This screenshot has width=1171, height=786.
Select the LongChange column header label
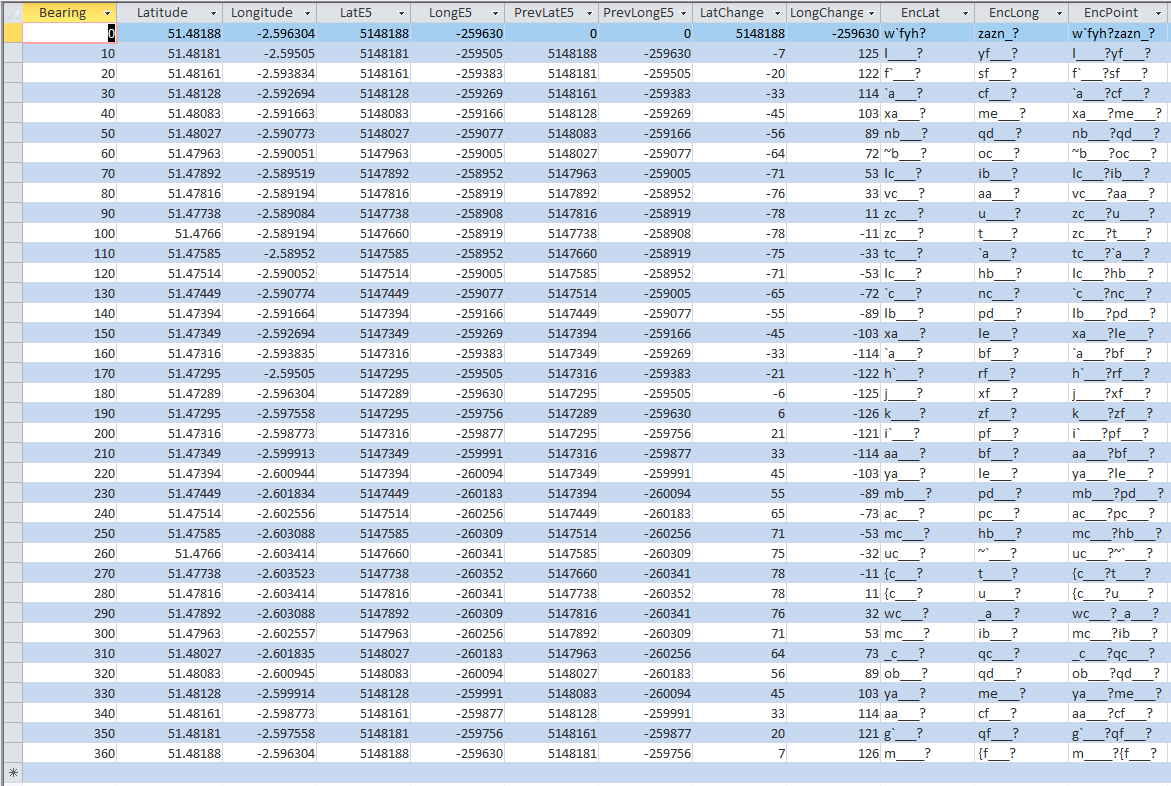[827, 13]
